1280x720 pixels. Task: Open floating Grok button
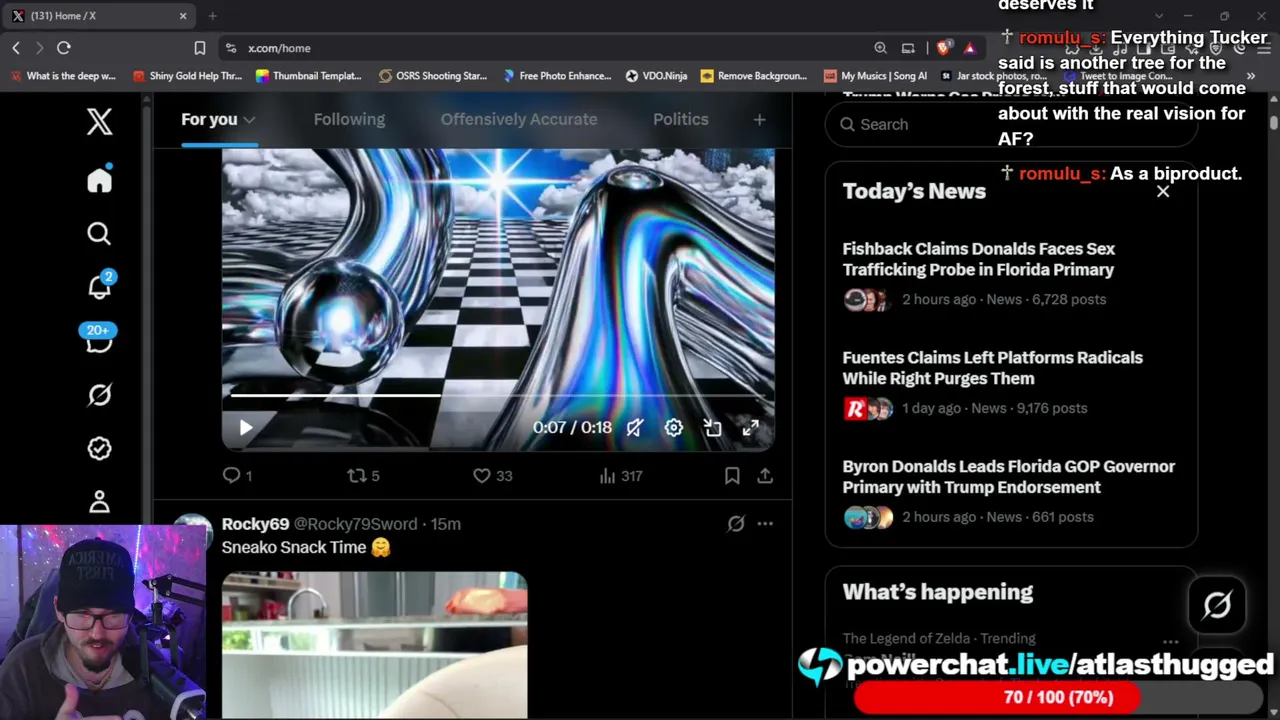pyautogui.click(x=1217, y=604)
